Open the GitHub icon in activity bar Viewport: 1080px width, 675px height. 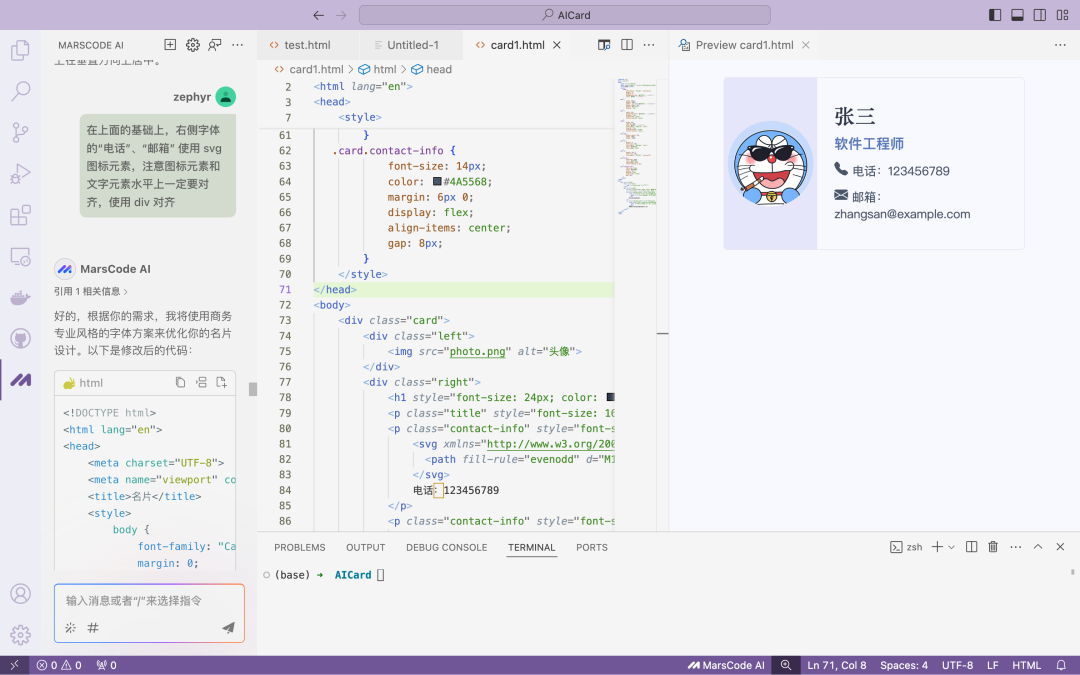click(20, 339)
